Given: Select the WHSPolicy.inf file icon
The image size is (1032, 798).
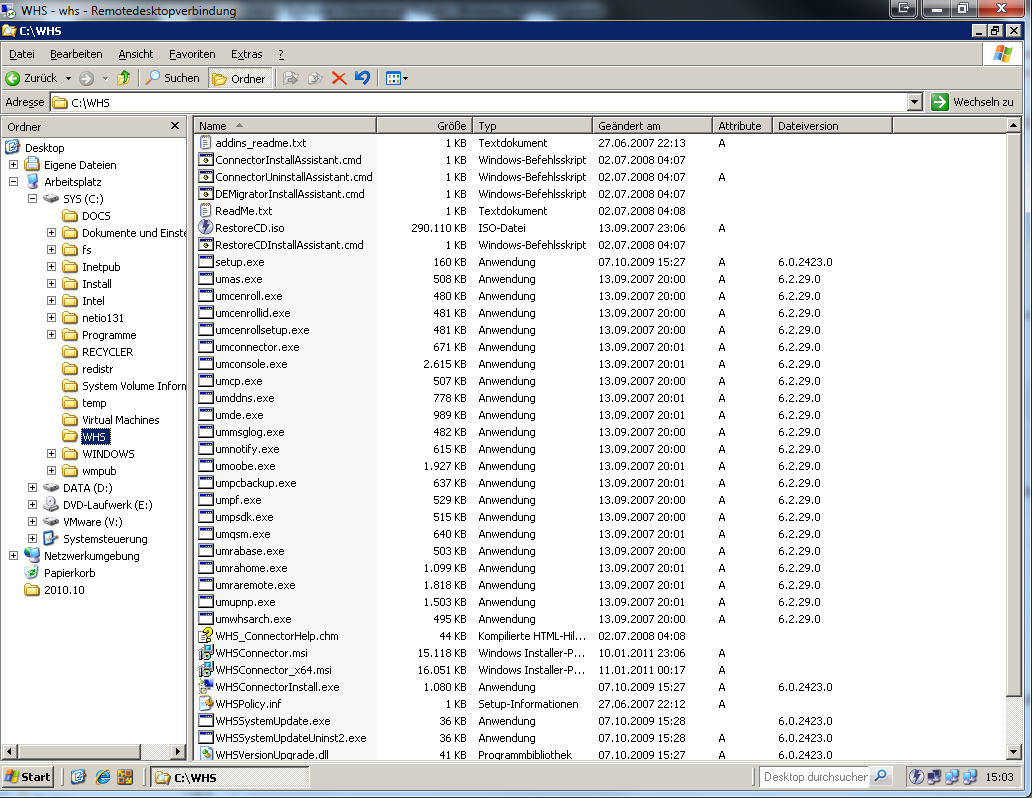Looking at the screenshot, I should [205, 704].
